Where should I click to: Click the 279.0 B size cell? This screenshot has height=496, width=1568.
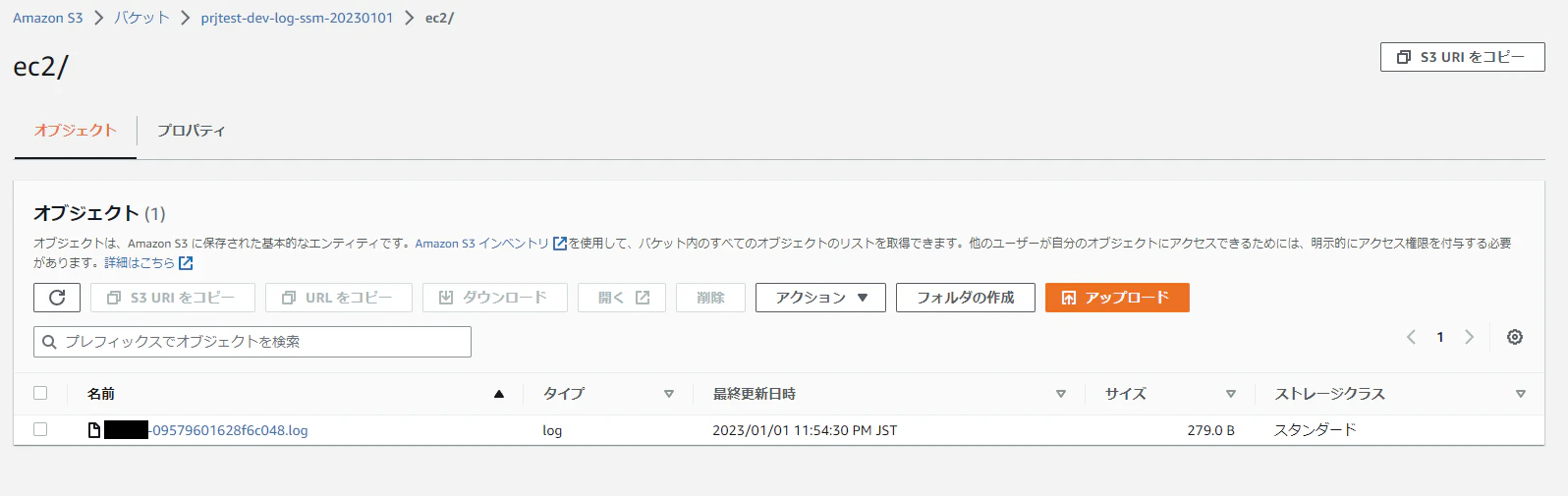(x=1210, y=430)
